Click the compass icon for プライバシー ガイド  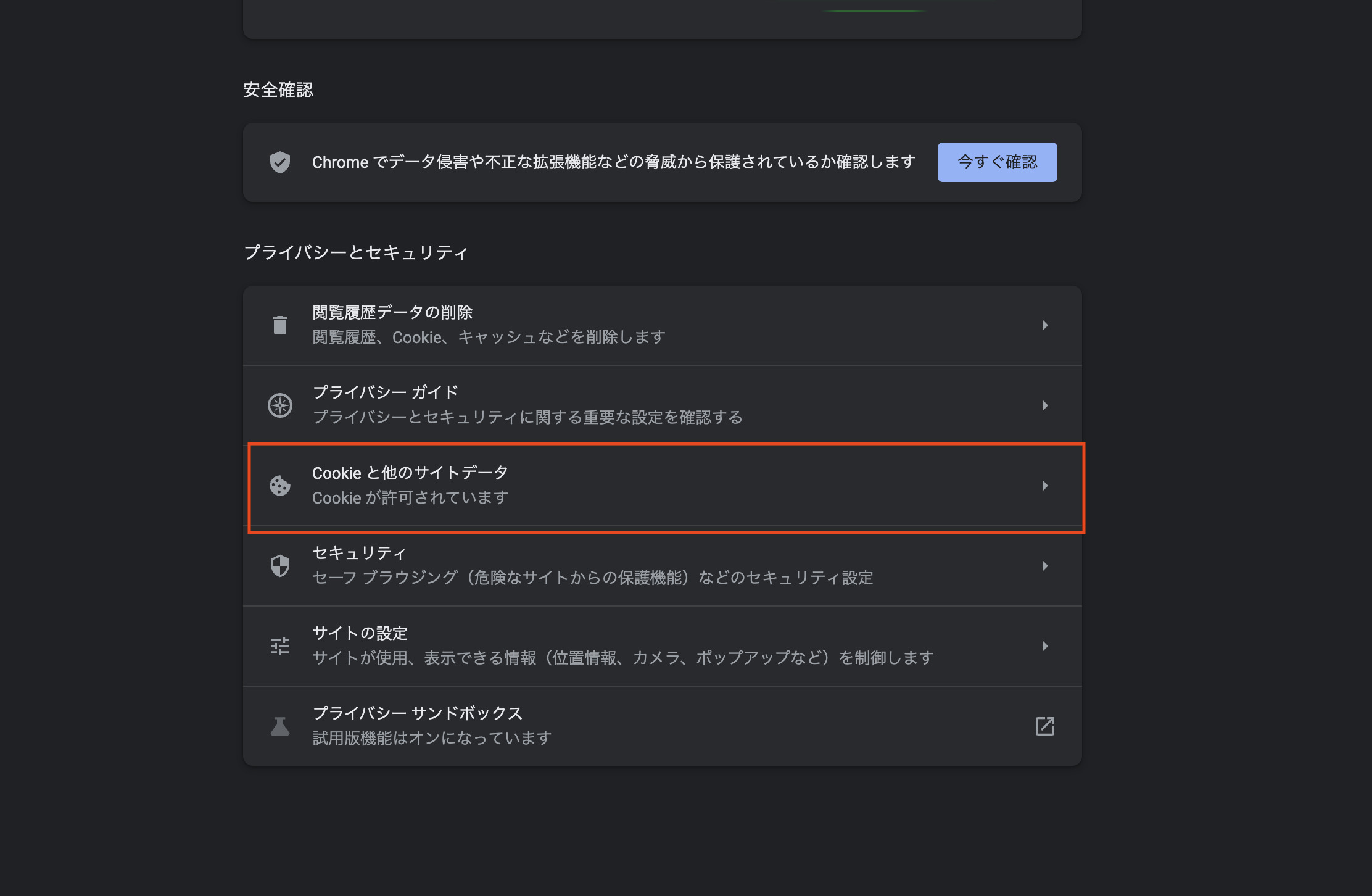(280, 405)
